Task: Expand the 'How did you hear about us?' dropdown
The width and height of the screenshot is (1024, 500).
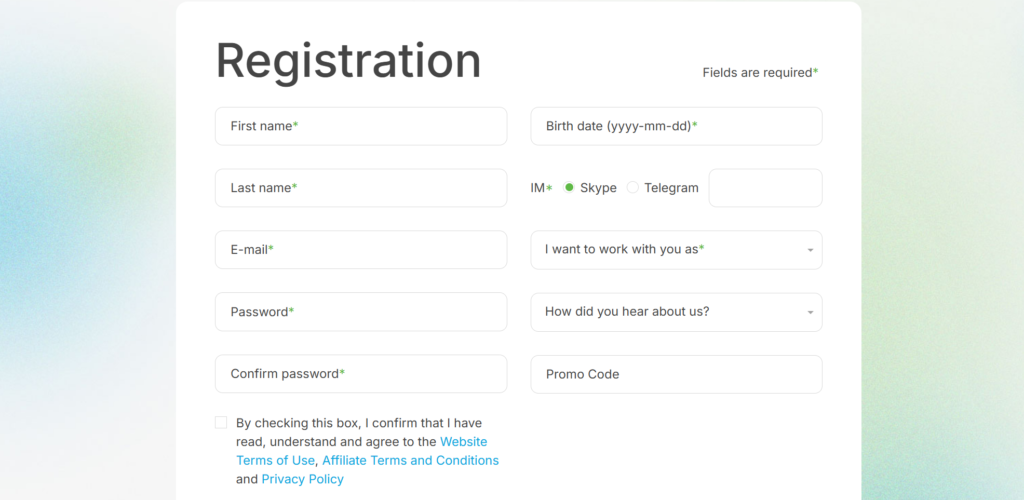Action: (x=676, y=312)
